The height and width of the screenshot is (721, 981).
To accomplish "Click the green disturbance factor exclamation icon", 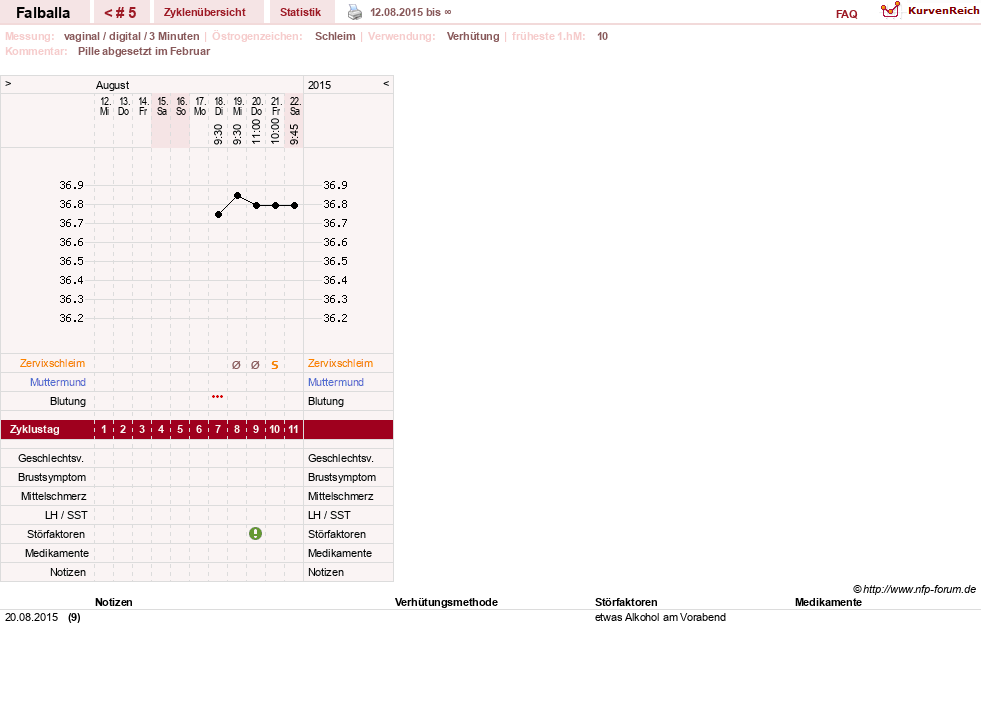I will 255,533.
